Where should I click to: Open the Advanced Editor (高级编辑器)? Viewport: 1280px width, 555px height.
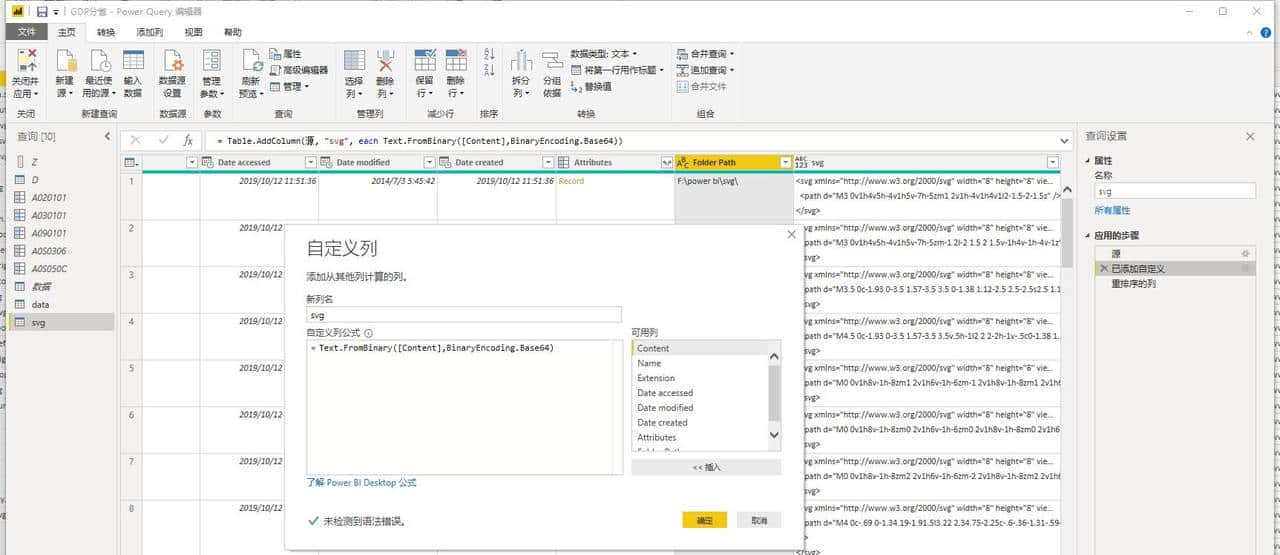(x=299, y=70)
